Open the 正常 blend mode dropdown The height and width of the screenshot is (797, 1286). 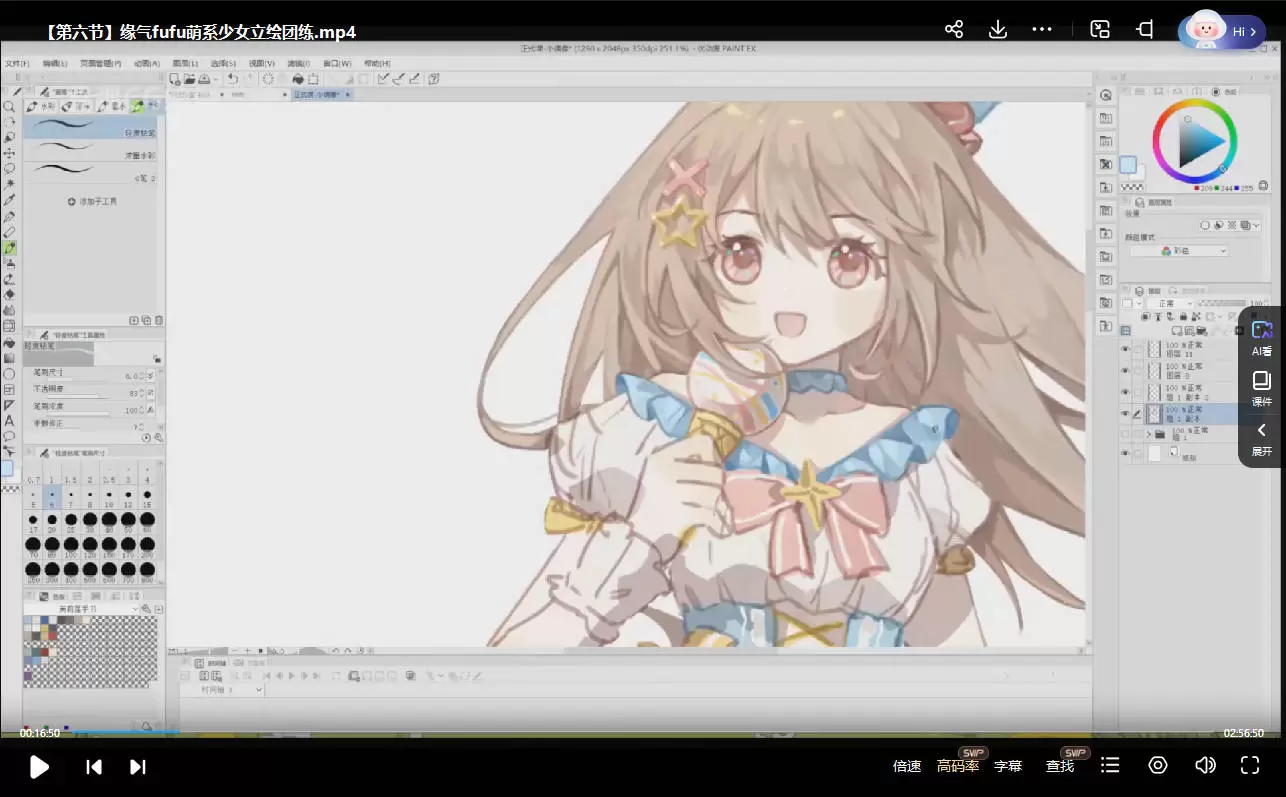(1169, 303)
